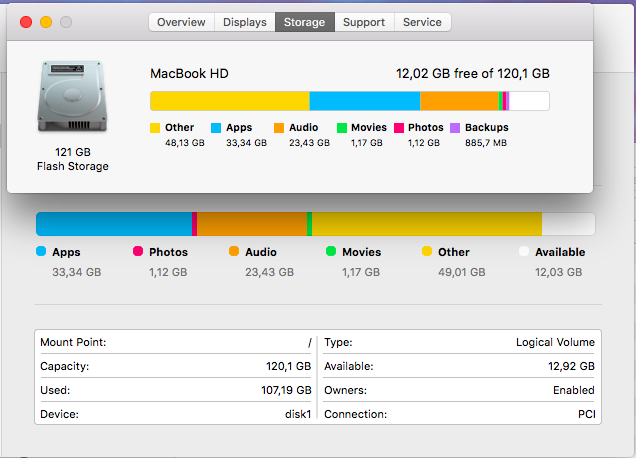The width and height of the screenshot is (636, 458).
Task: Click the pink Photos dot in Disk Utility legend
Action: (138, 251)
